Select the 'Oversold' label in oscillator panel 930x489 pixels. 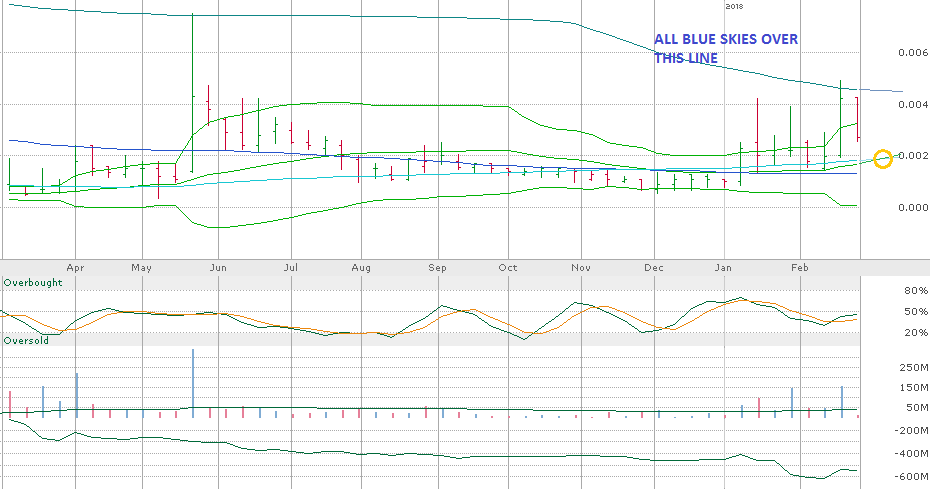click(x=28, y=341)
